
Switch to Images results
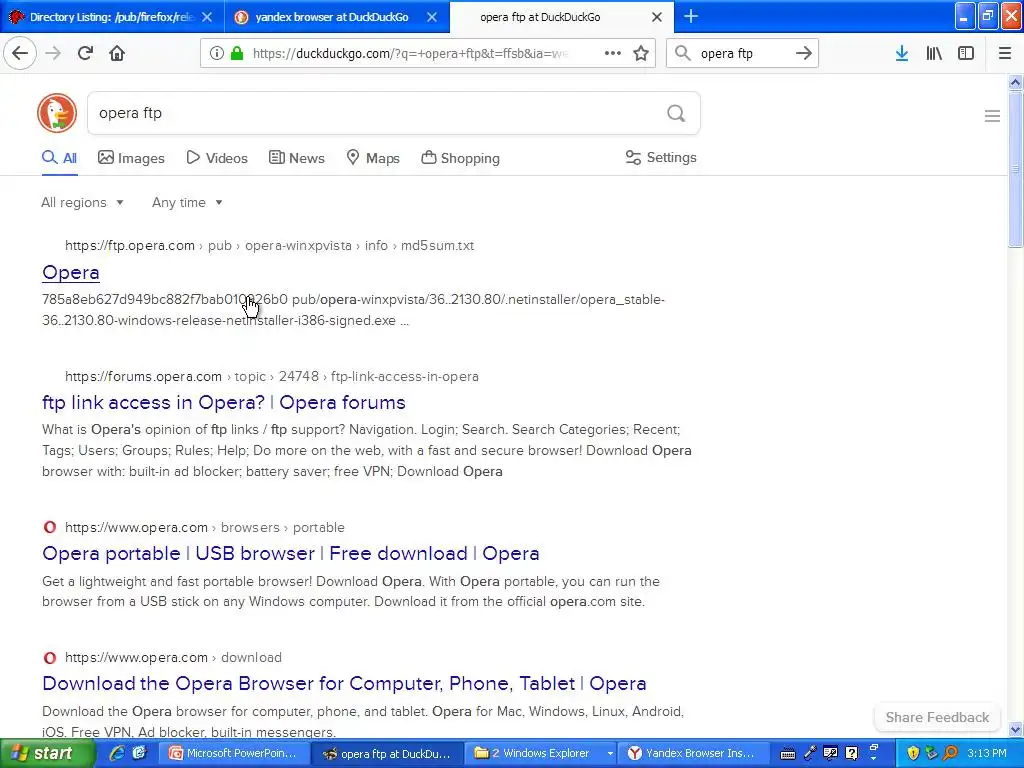coord(131,158)
